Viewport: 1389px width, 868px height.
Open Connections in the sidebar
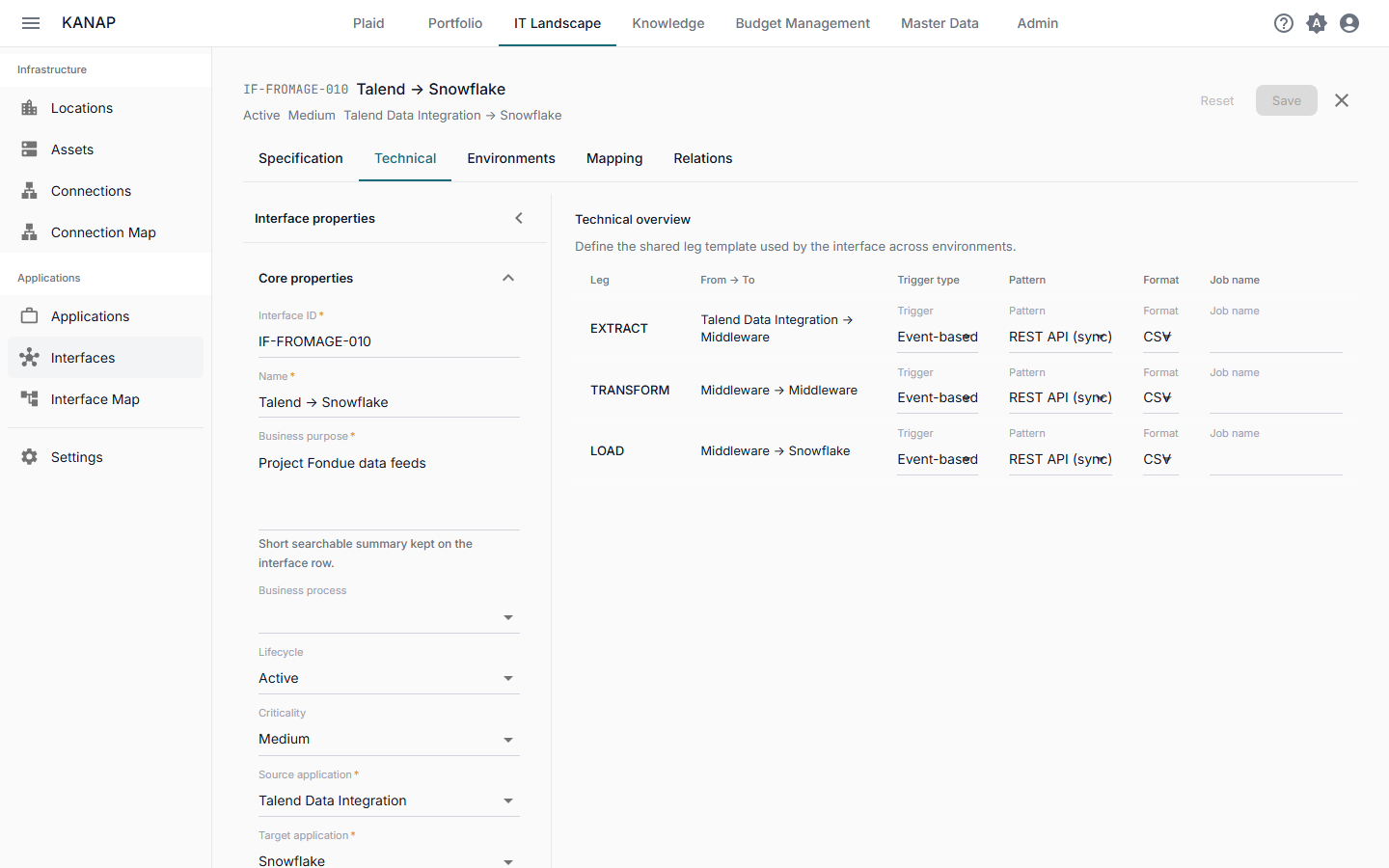point(106,191)
